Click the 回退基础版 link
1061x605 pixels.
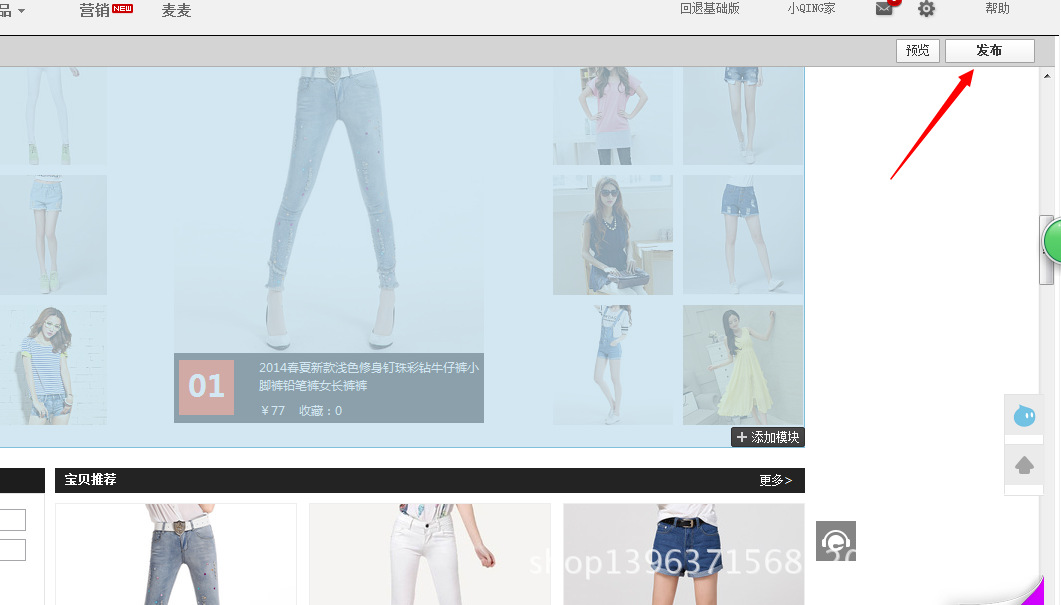(x=710, y=9)
